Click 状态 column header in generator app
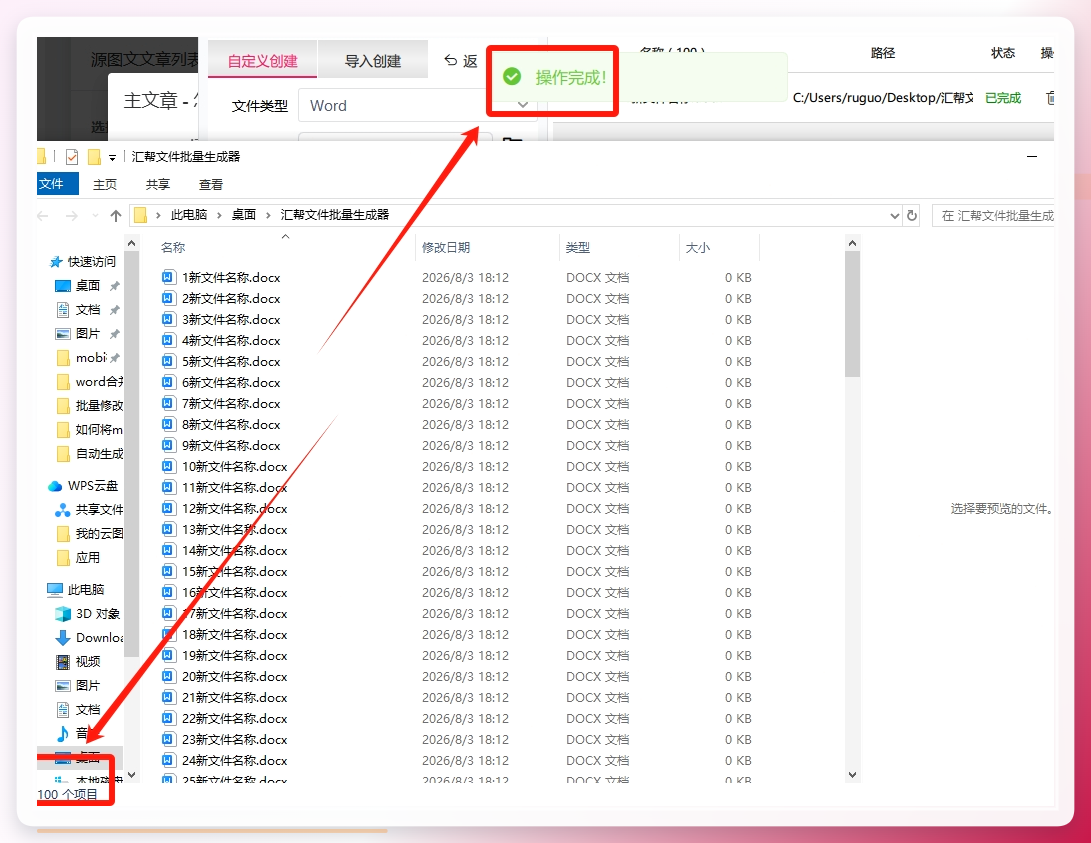The width and height of the screenshot is (1091, 843). [x=1003, y=53]
